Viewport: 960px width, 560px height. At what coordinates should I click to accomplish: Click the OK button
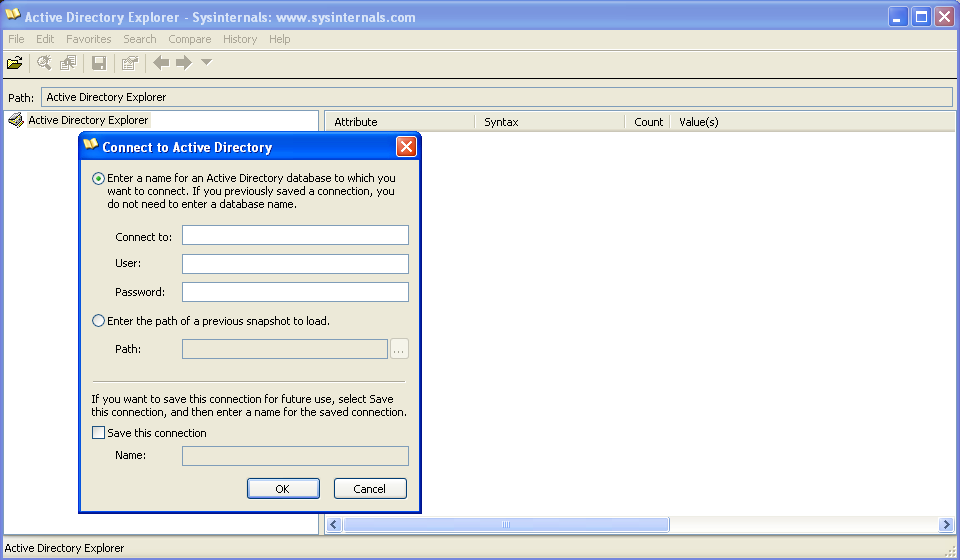(283, 488)
